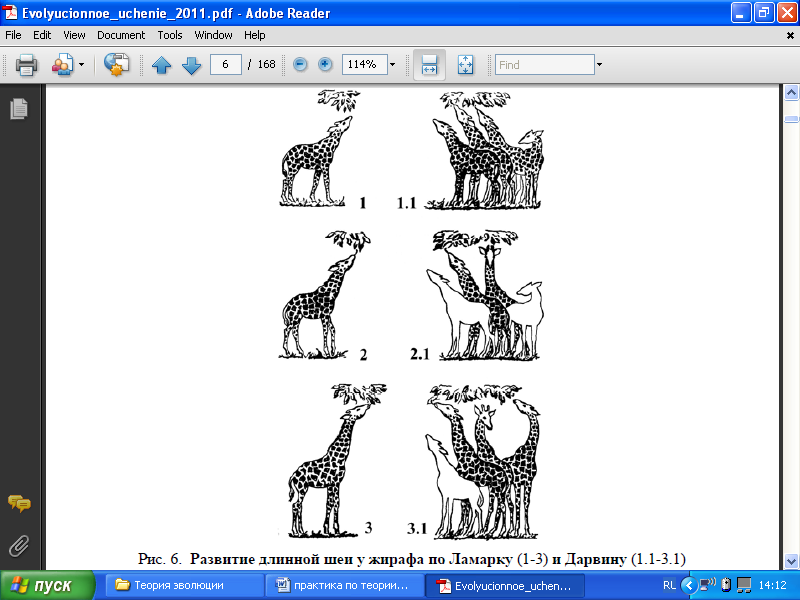Click the scrollbar up arrow
Viewport: 800px width, 600px height.
(x=791, y=93)
